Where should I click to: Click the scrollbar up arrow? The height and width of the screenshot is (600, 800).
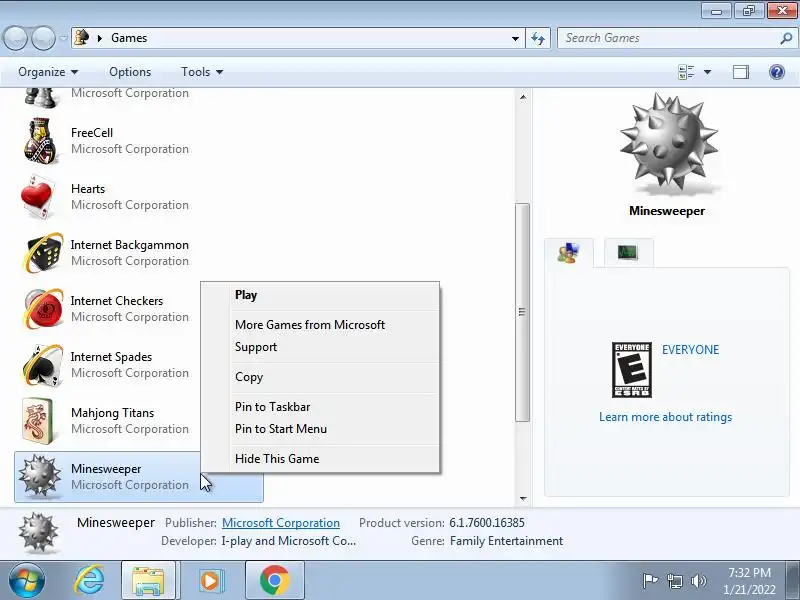click(x=522, y=97)
